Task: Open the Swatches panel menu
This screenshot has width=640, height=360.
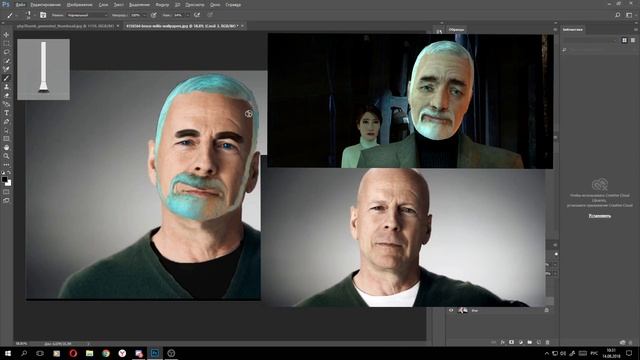Action: (x=555, y=29)
